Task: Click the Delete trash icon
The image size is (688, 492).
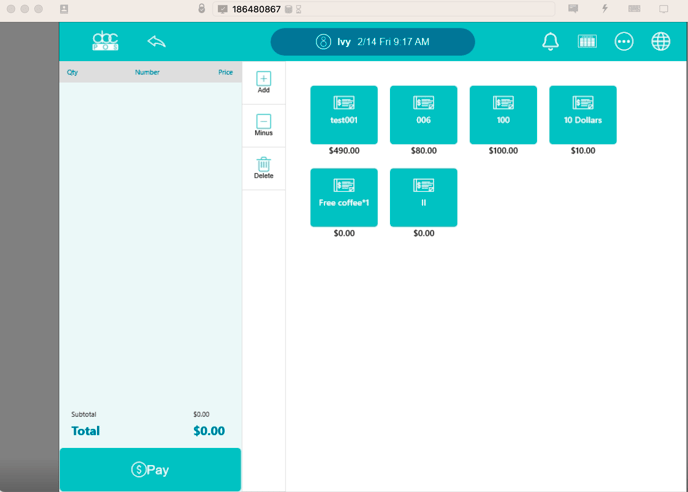Action: pyautogui.click(x=264, y=167)
